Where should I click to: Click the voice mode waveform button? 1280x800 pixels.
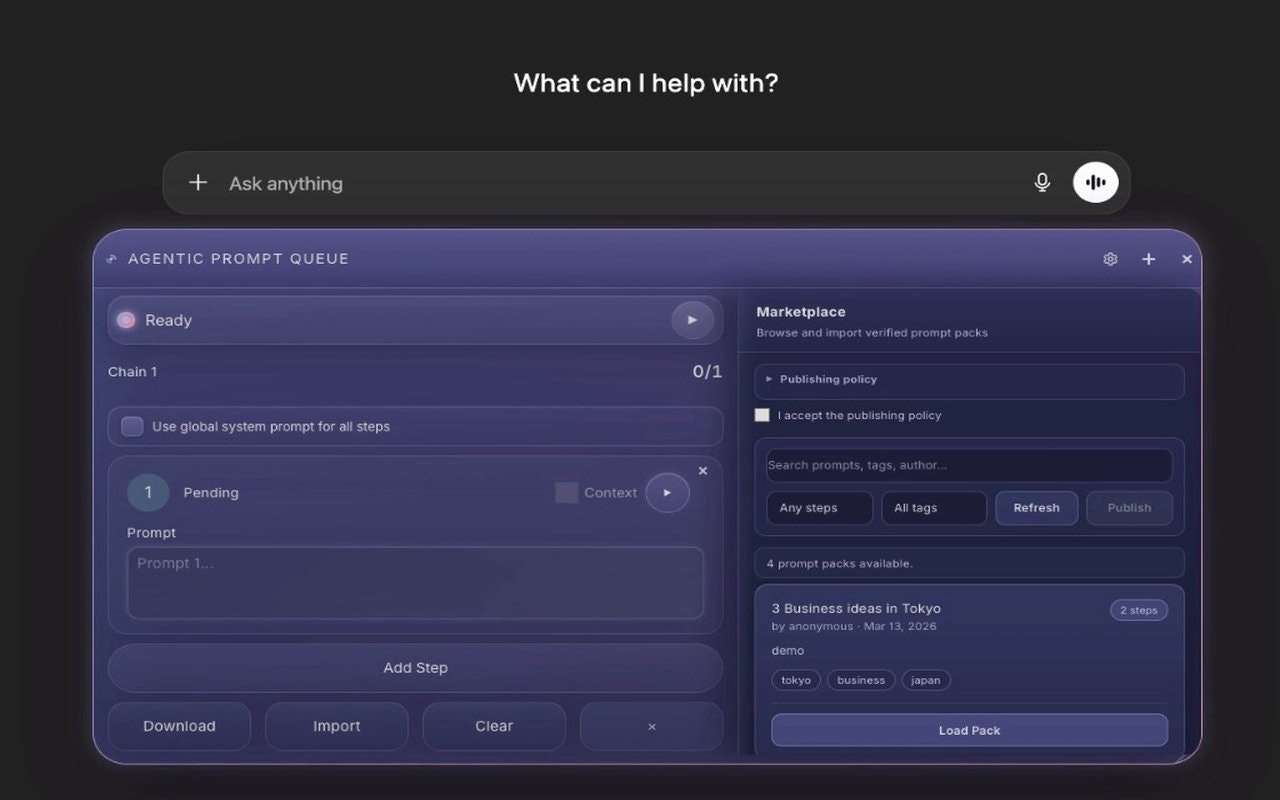pyautogui.click(x=1095, y=183)
